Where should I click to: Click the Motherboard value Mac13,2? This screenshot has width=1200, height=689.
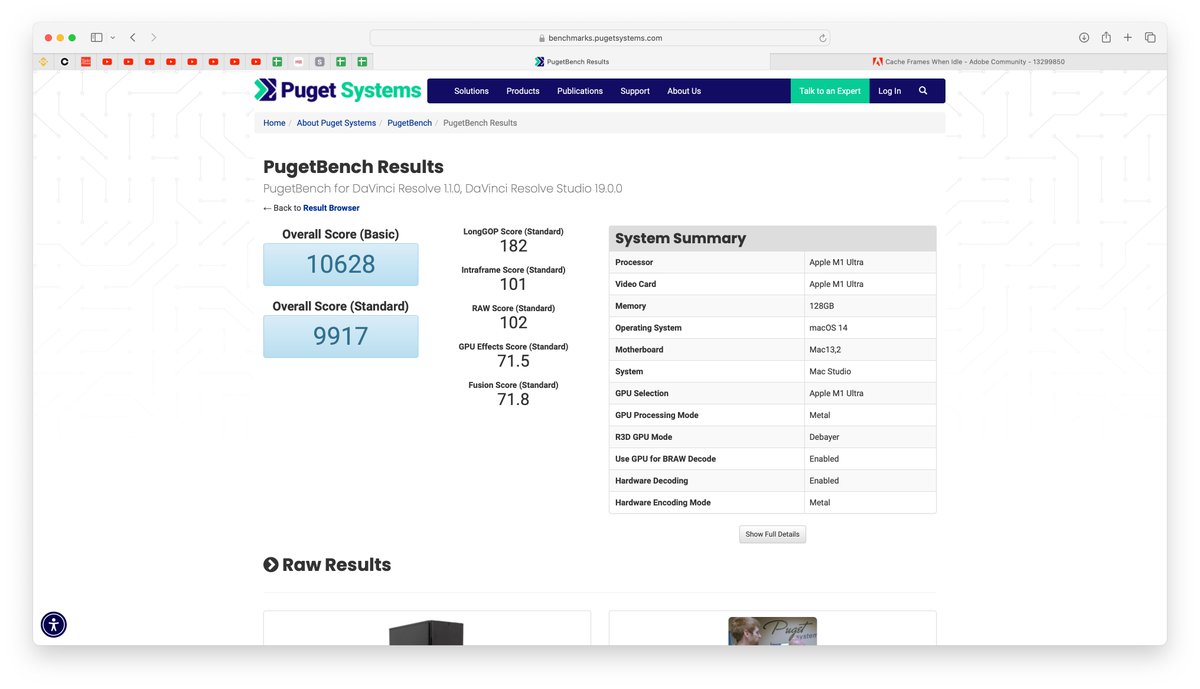click(x=825, y=350)
